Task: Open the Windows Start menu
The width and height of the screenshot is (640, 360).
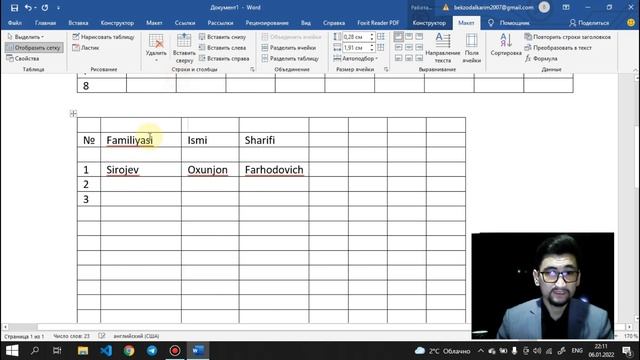Action: [x=12, y=351]
